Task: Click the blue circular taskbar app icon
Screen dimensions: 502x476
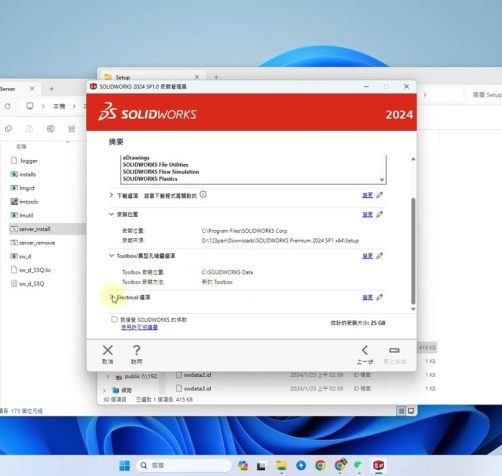Action: [x=301, y=465]
